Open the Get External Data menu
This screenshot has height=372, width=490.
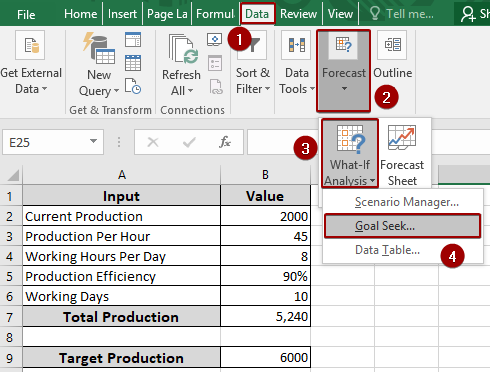[x=31, y=63]
